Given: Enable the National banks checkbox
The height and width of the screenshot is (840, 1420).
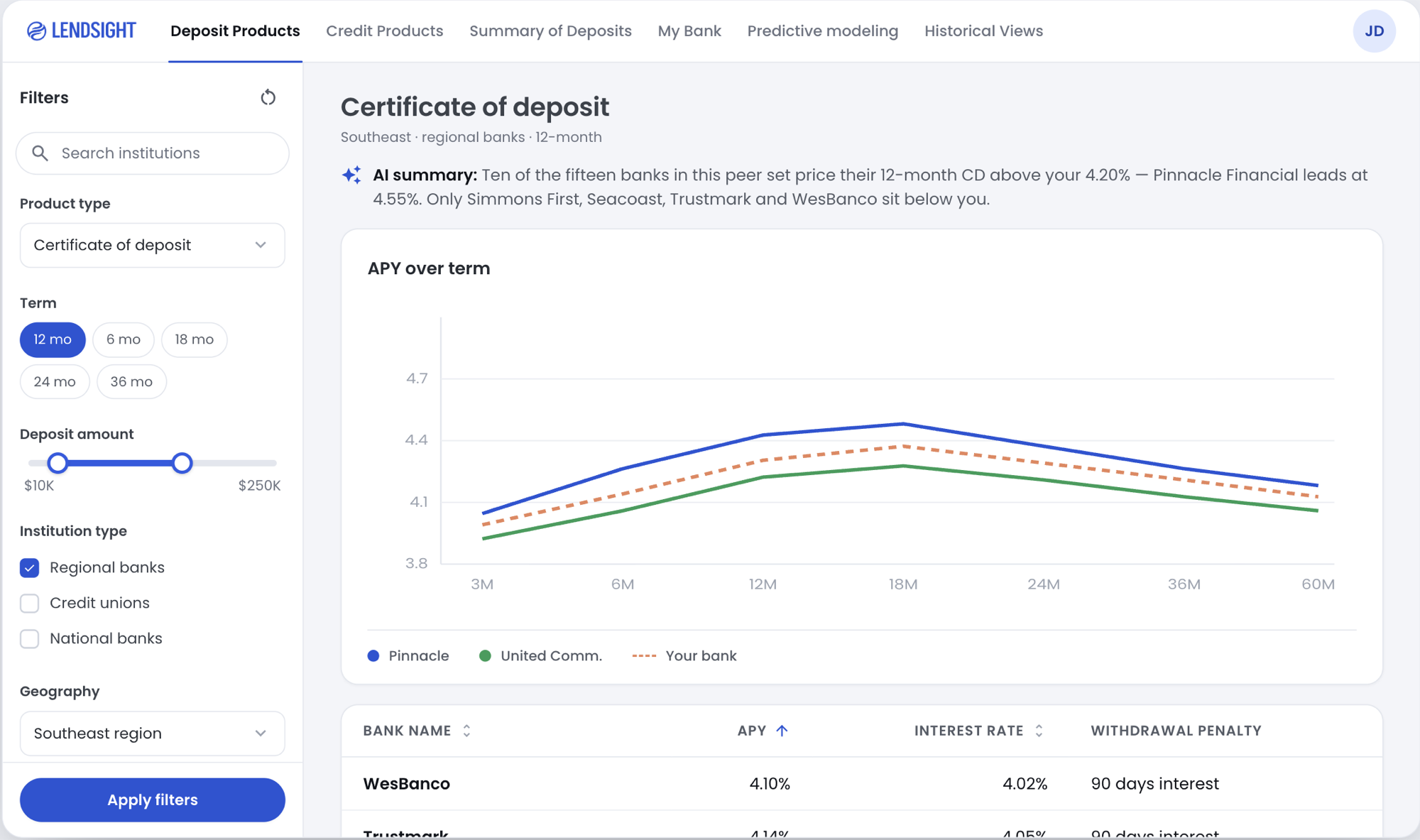Looking at the screenshot, I should coord(30,638).
